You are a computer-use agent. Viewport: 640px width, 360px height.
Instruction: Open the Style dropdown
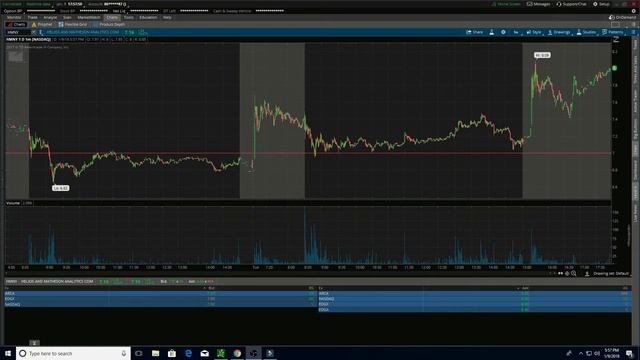(534, 32)
